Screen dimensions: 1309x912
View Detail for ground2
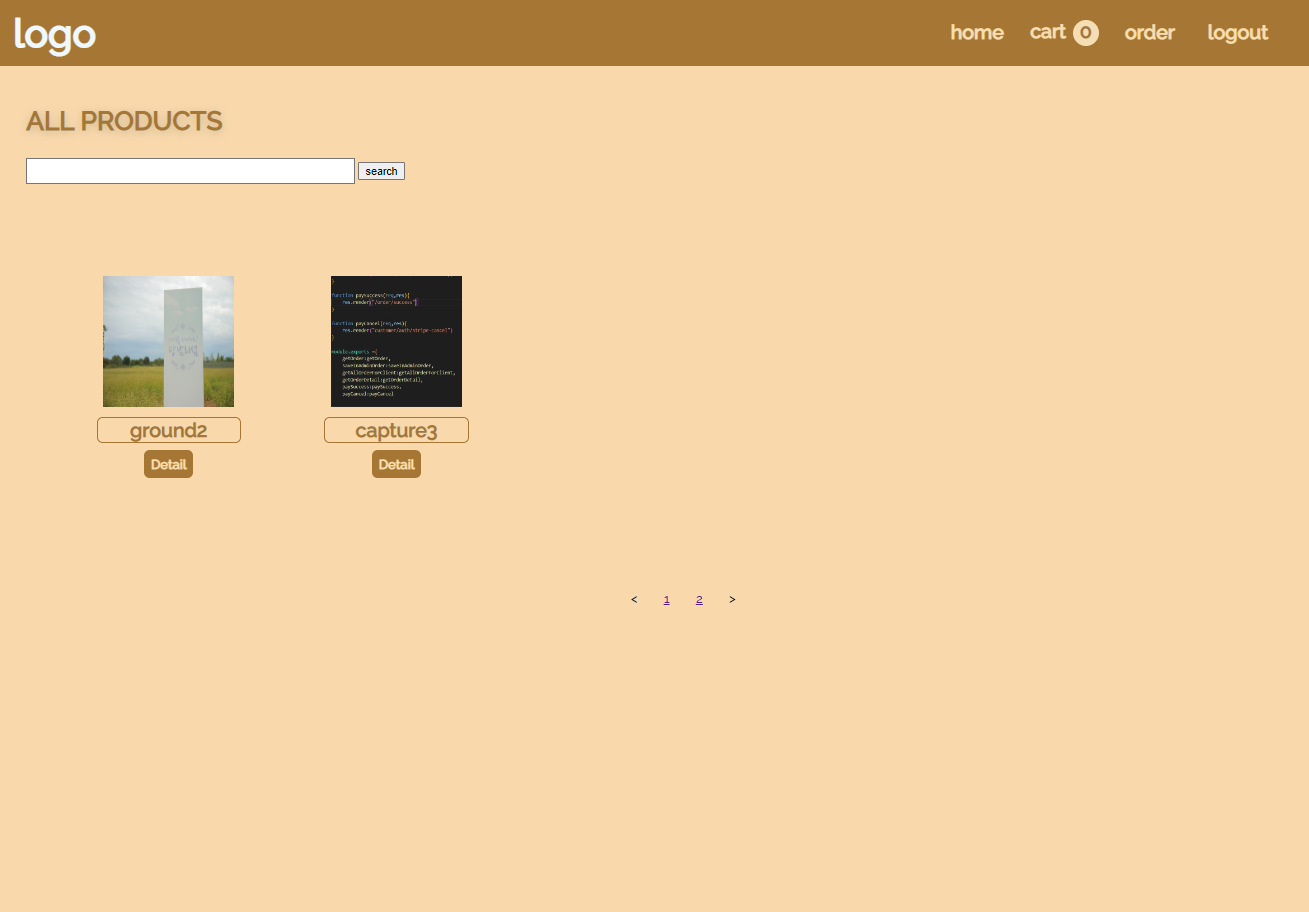pyautogui.click(x=168, y=464)
